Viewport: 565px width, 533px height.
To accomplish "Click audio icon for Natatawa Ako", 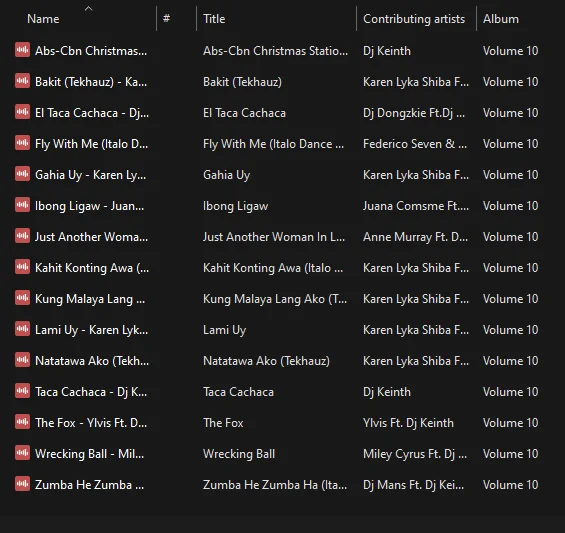I will tap(22, 360).
